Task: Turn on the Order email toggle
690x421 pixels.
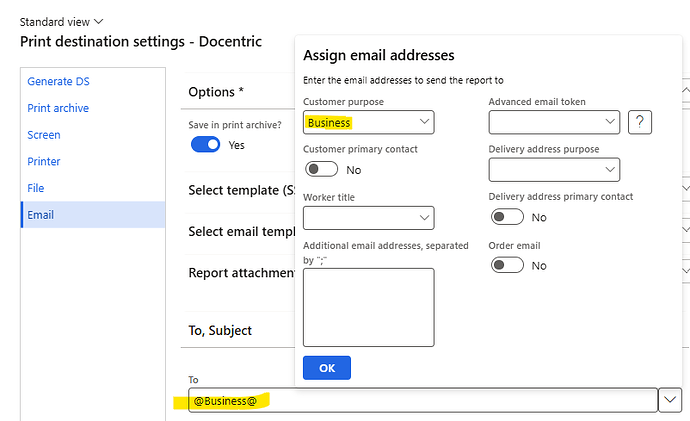Action: [507, 265]
